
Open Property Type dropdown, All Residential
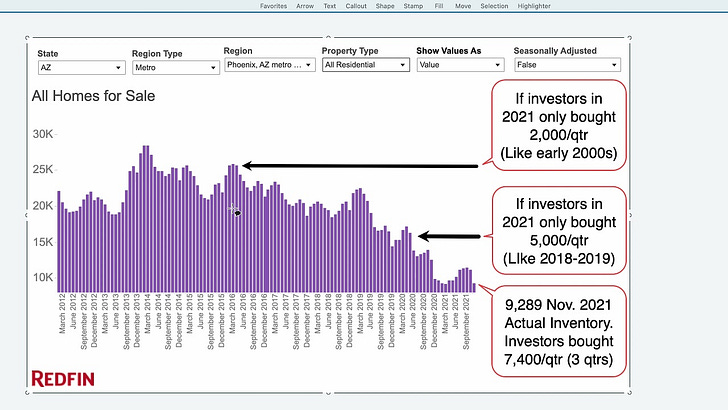coord(366,65)
